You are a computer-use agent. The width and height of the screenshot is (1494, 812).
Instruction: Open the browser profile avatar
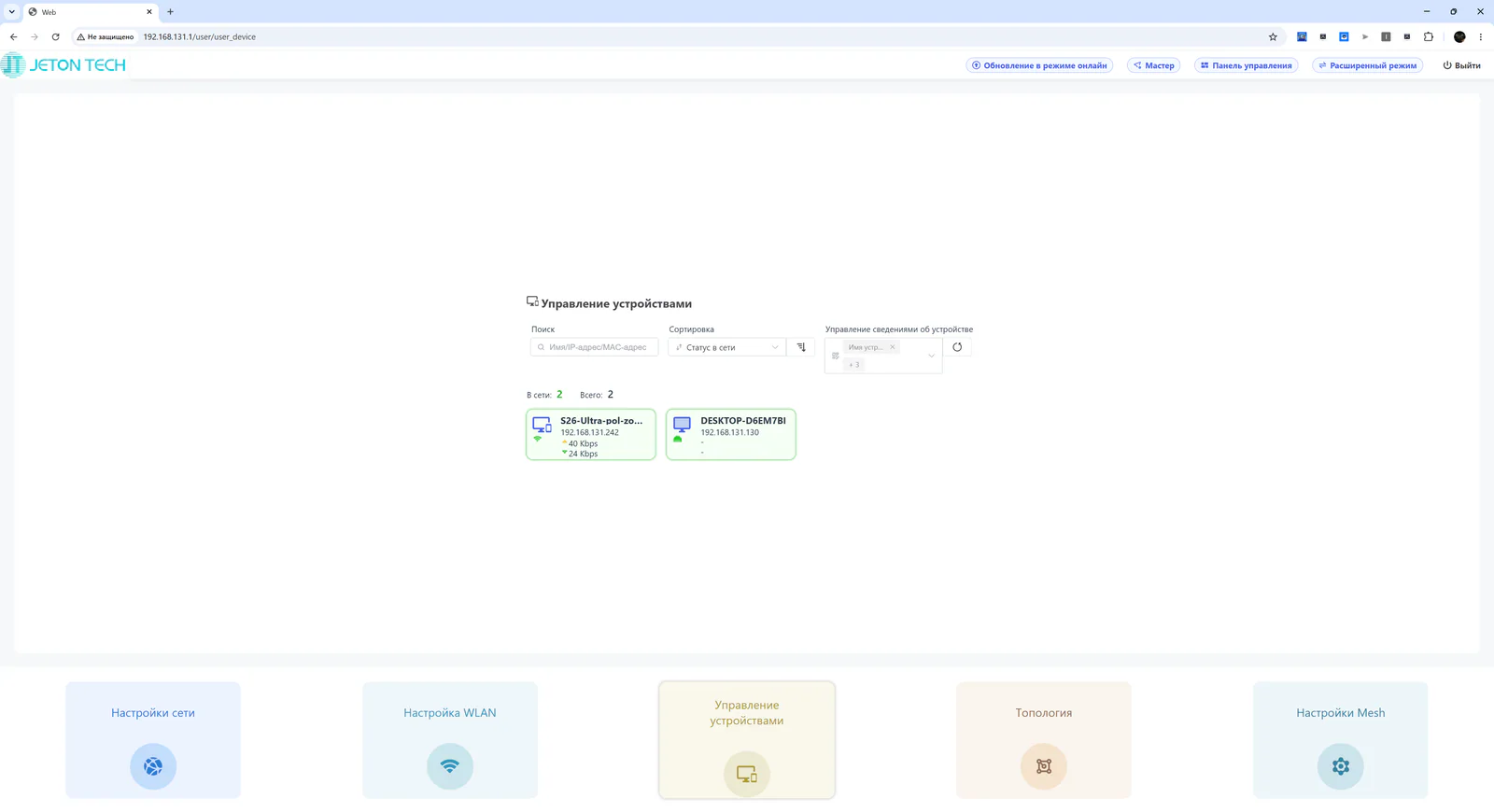coord(1459,37)
